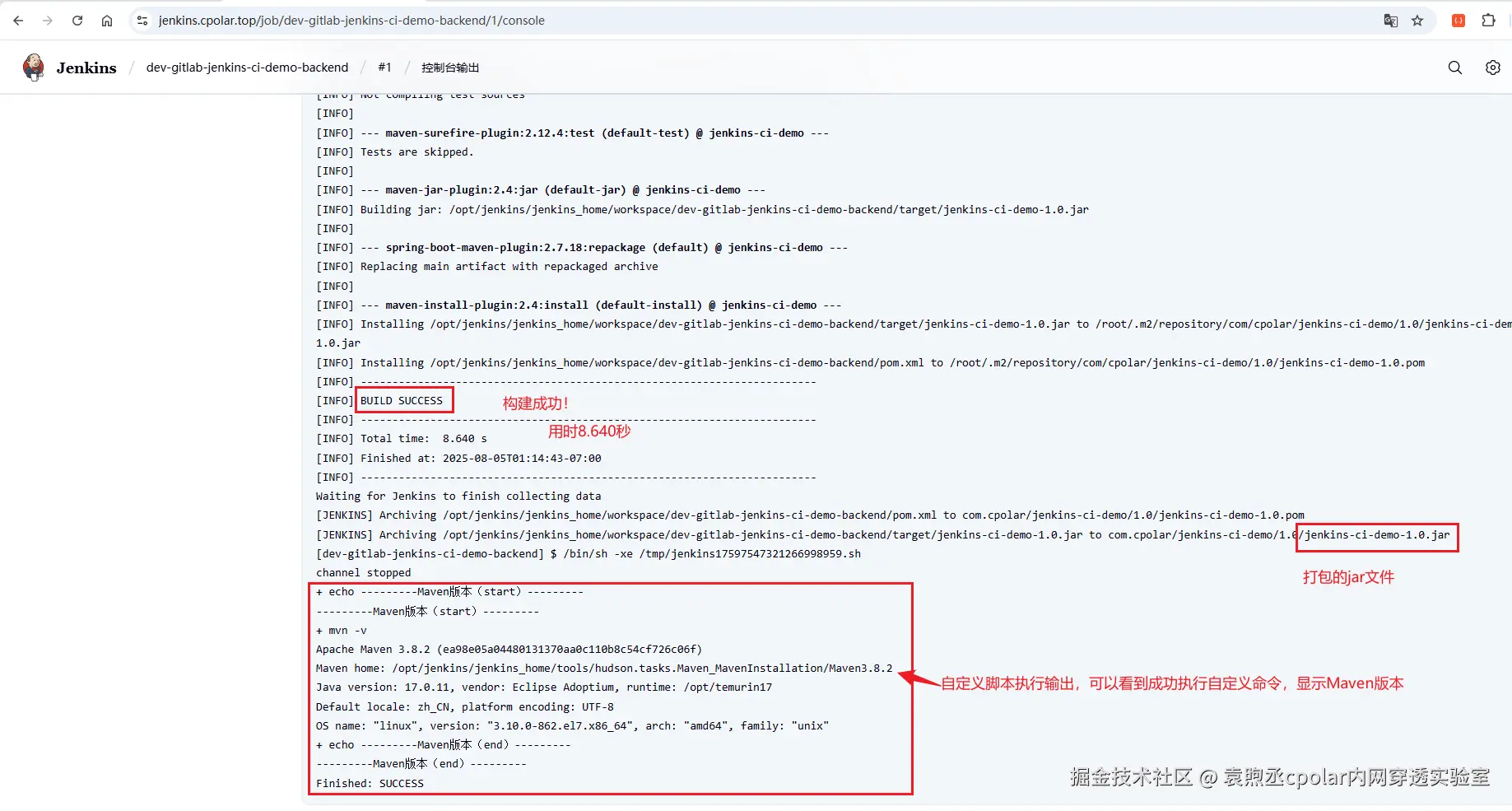Screen dimensions: 1512x811
Task: Click 'Installing ... pom.xml to /root/.m2' line
Action: point(870,363)
